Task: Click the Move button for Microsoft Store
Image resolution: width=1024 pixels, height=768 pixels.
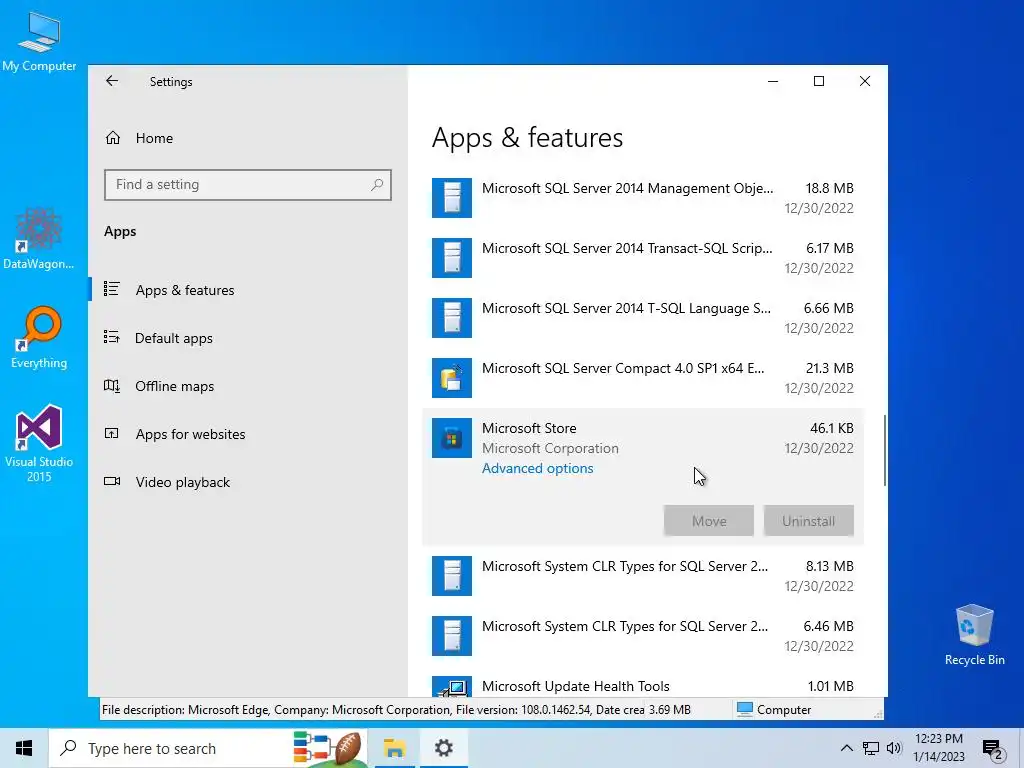Action: [709, 521]
